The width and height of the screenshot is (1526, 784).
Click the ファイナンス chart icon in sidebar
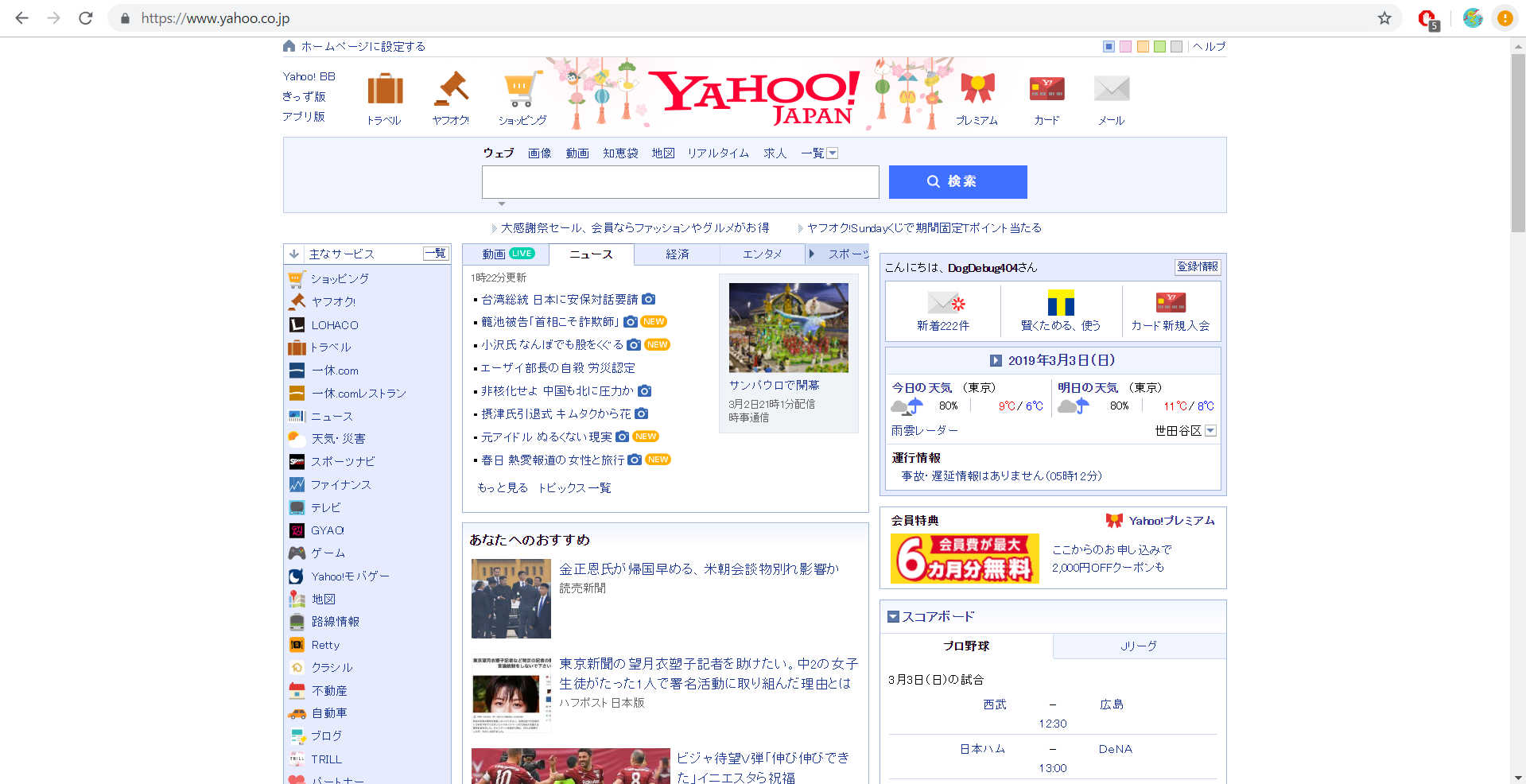[x=297, y=484]
